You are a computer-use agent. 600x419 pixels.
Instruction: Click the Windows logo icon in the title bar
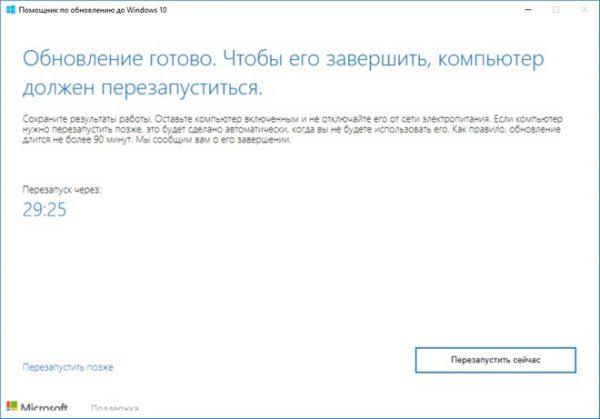pyautogui.click(x=11, y=10)
